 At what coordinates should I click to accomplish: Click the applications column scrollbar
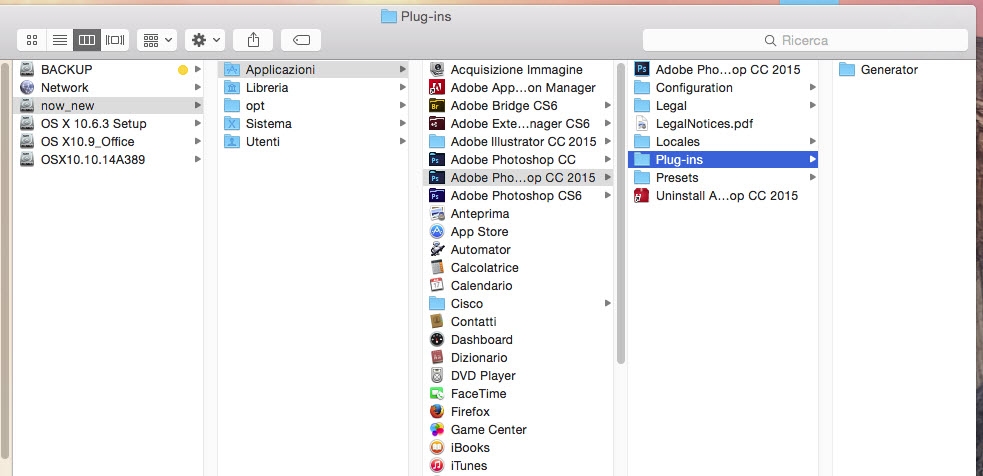[x=621, y=210]
